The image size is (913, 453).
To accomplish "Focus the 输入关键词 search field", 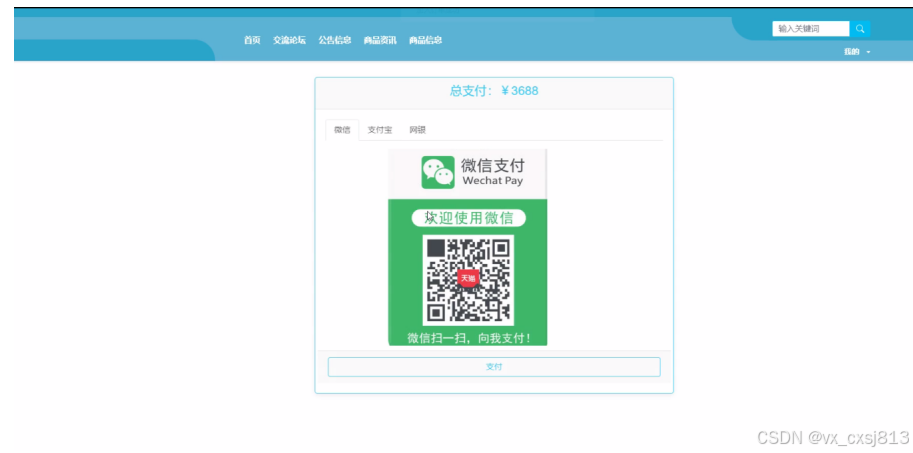I will 811,29.
